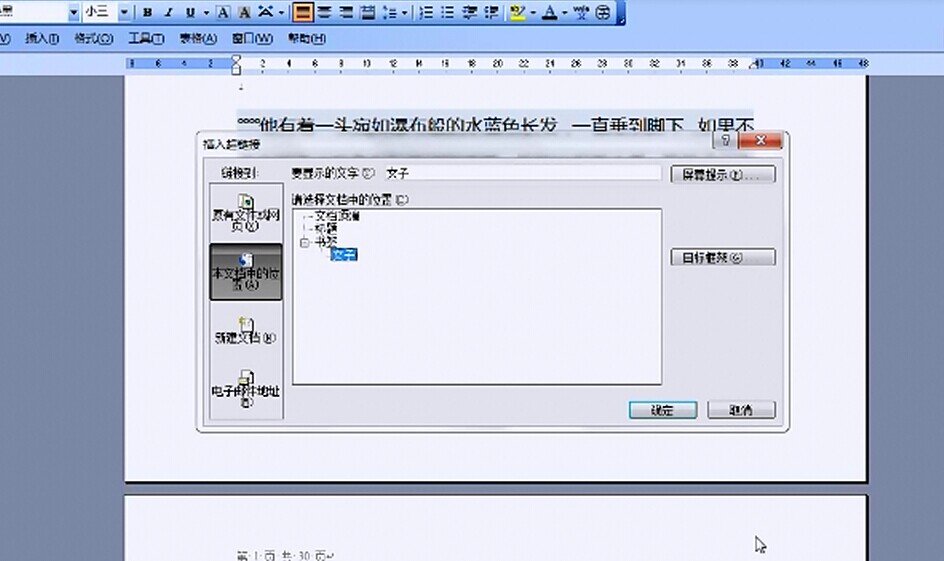Open the font name dropdown arrow
Viewport: 944px width, 561px height.
[73, 12]
